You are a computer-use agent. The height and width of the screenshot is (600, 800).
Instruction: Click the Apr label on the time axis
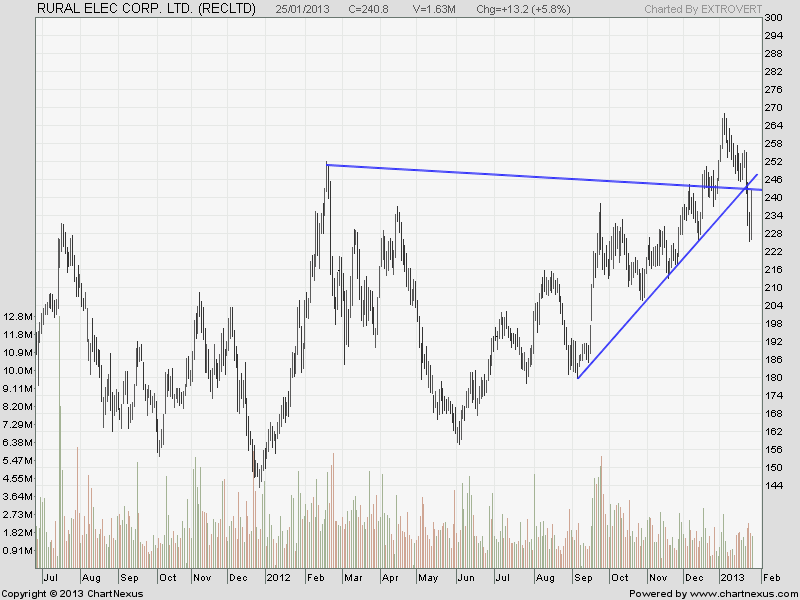coord(389,578)
